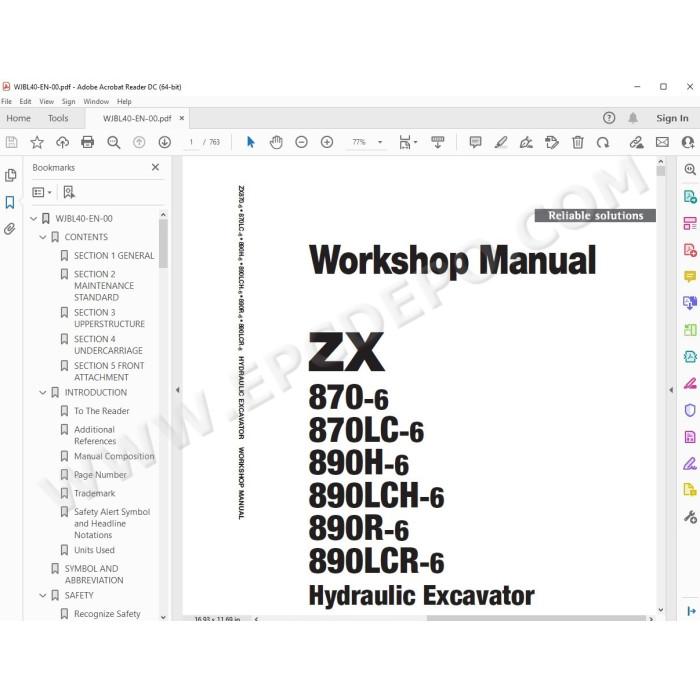Switch to the Tools tab
Image resolution: width=700 pixels, height=700 pixels.
click(58, 118)
